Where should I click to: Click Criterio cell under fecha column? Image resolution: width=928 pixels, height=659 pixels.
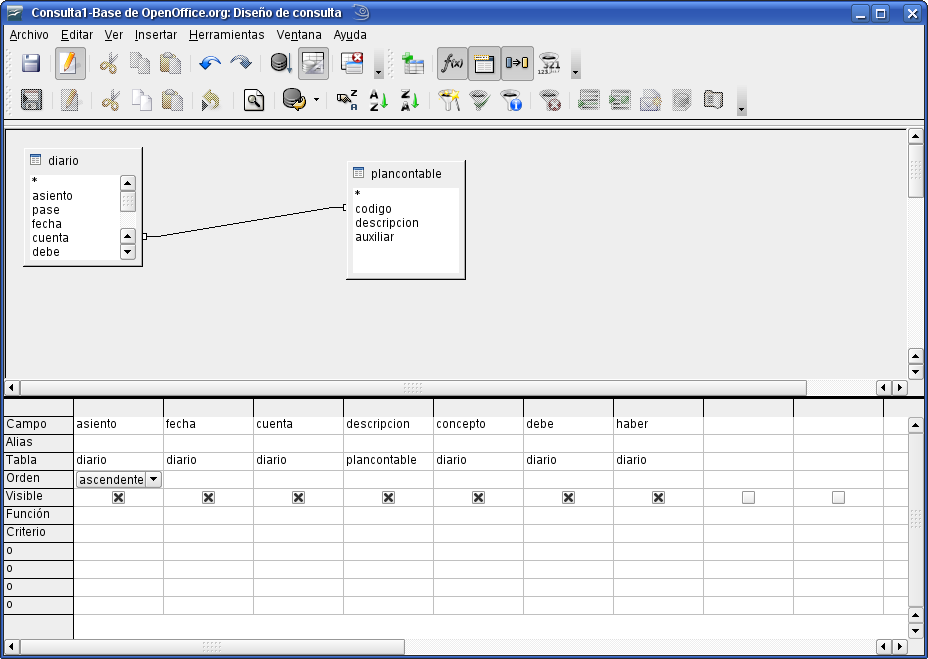coord(208,533)
